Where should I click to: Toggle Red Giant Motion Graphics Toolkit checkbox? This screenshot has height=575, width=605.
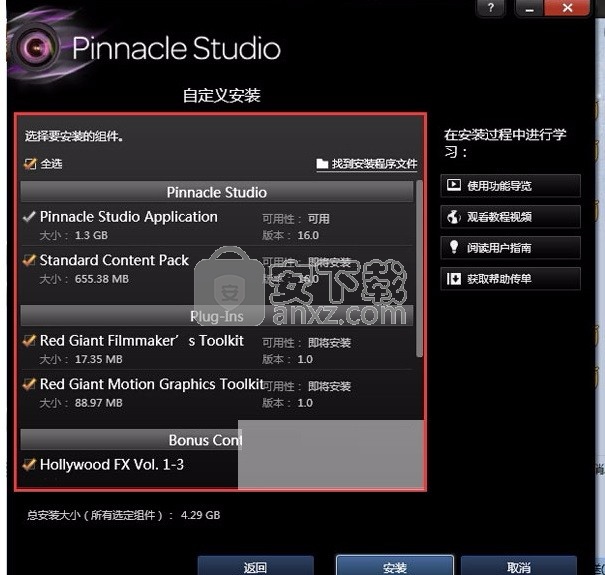[x=29, y=384]
